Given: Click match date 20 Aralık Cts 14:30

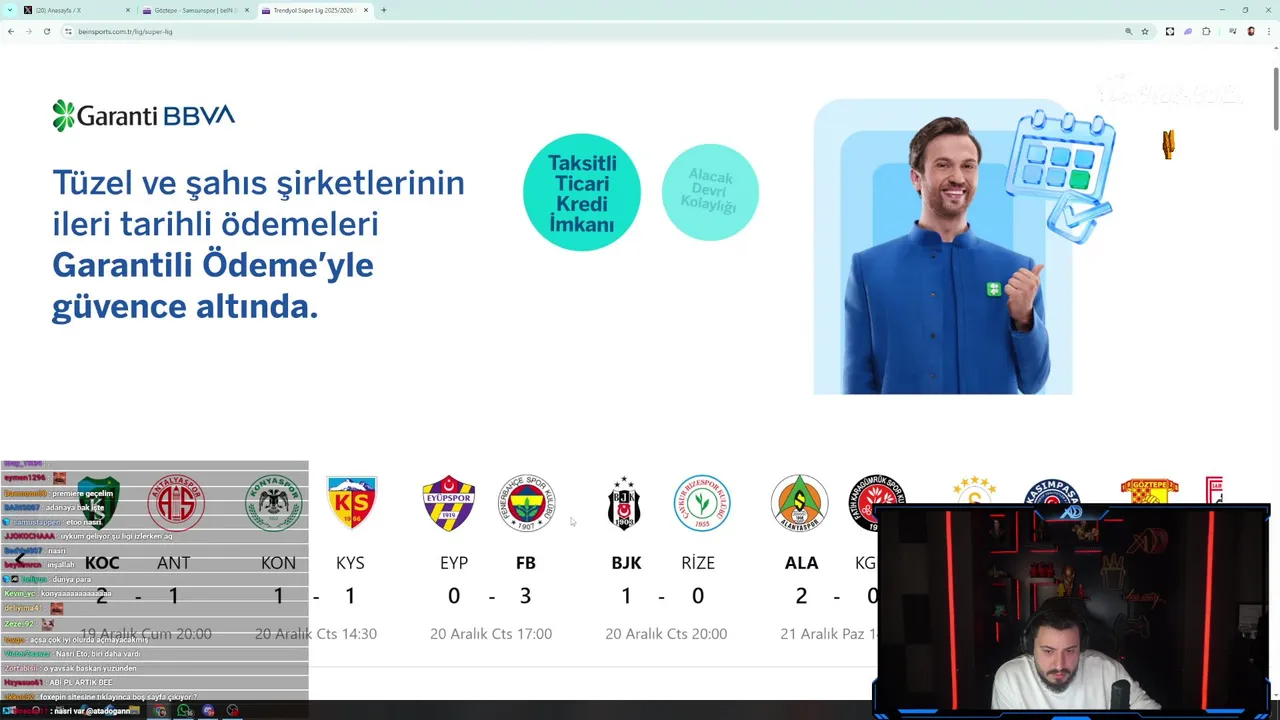Looking at the screenshot, I should coord(316,634).
